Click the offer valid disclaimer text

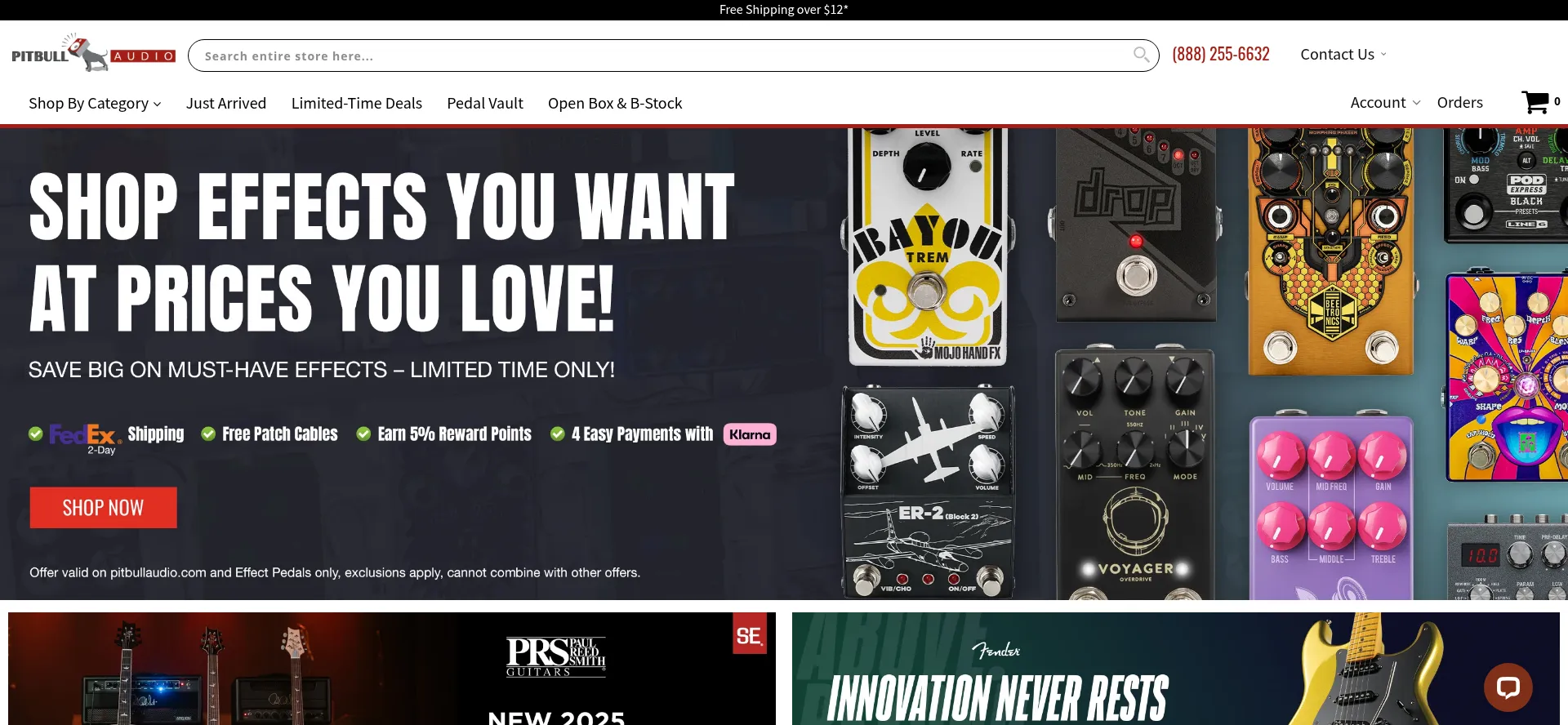335,572
